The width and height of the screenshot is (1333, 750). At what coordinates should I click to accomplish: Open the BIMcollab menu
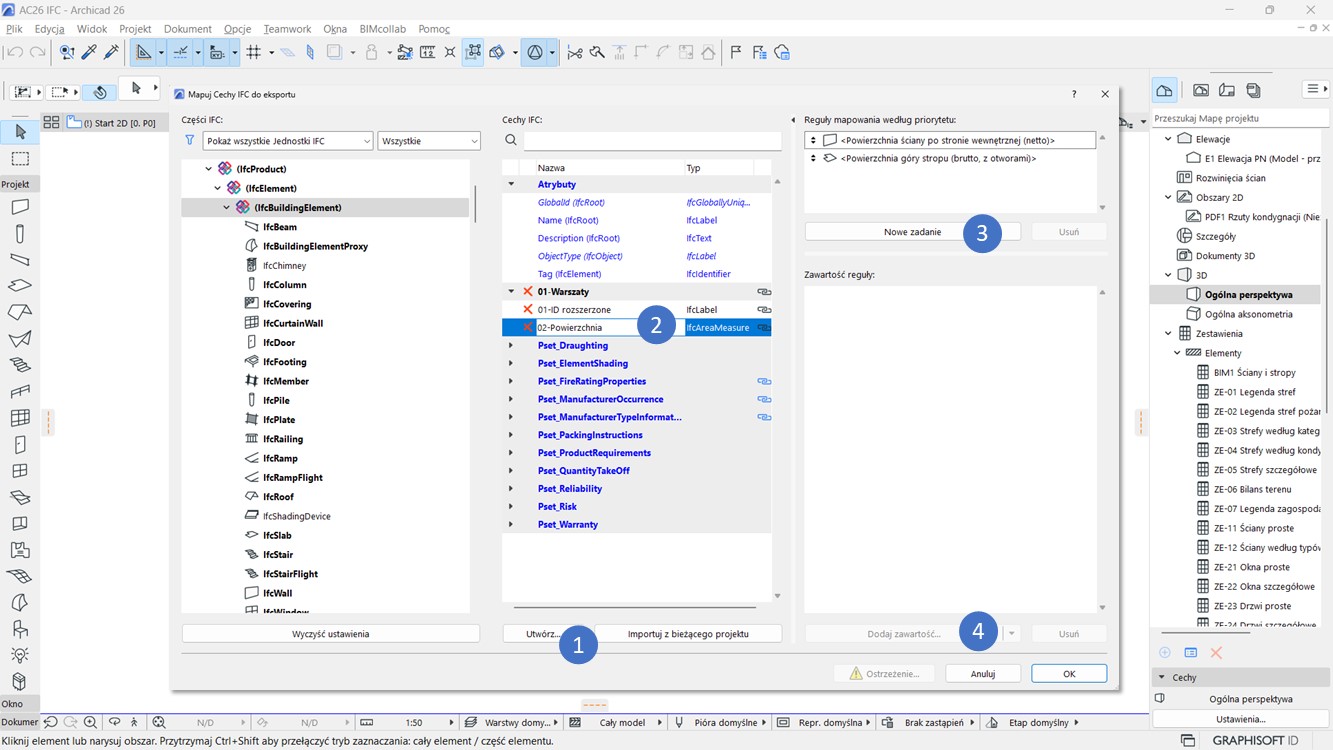[382, 29]
